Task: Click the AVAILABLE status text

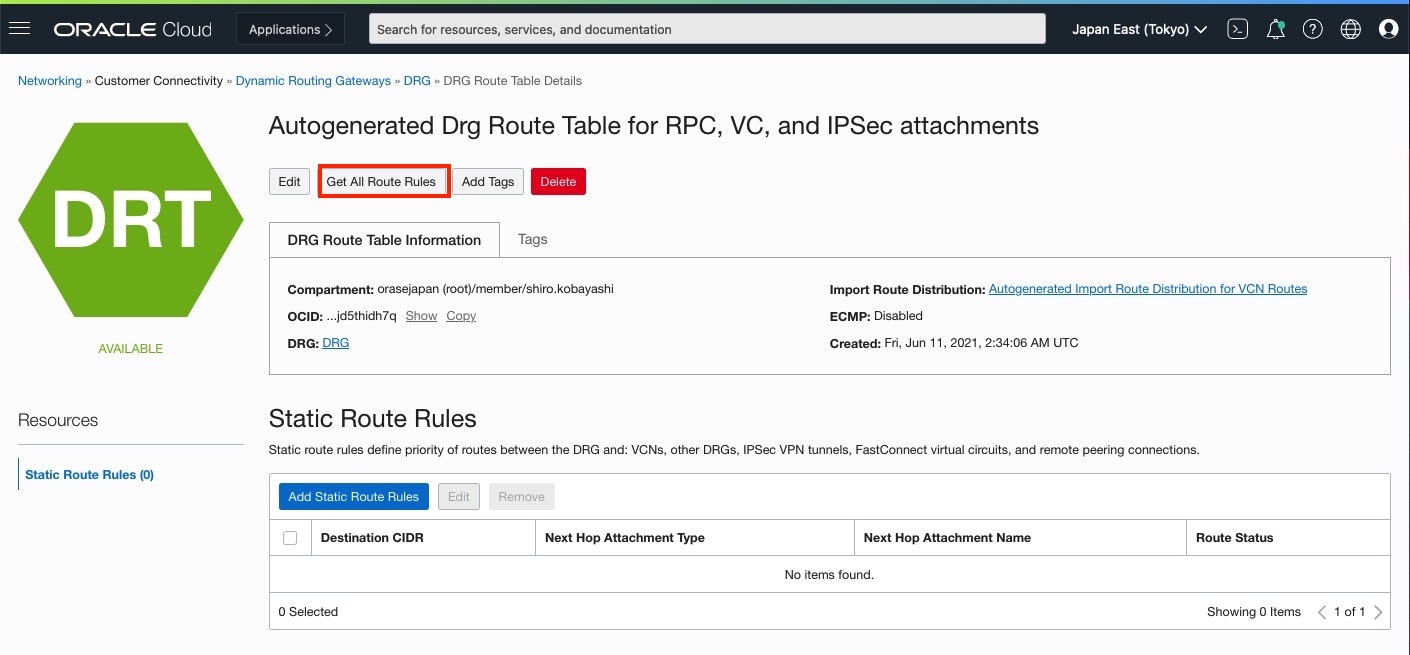Action: pyautogui.click(x=131, y=349)
